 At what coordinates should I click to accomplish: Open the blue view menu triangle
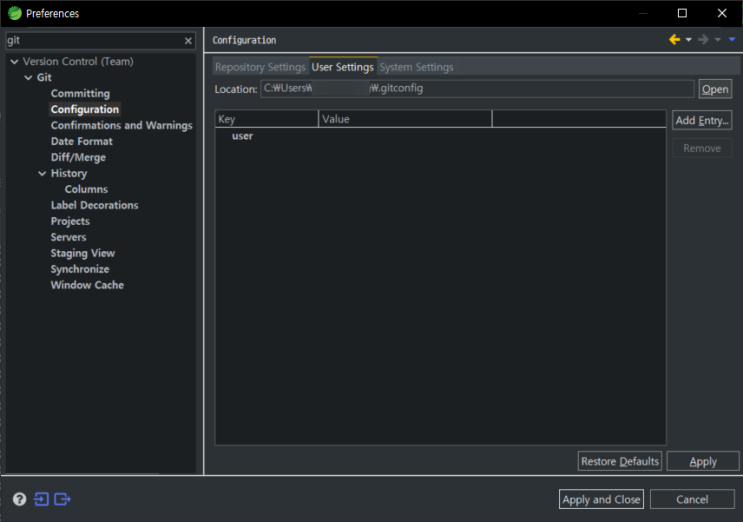(x=732, y=40)
